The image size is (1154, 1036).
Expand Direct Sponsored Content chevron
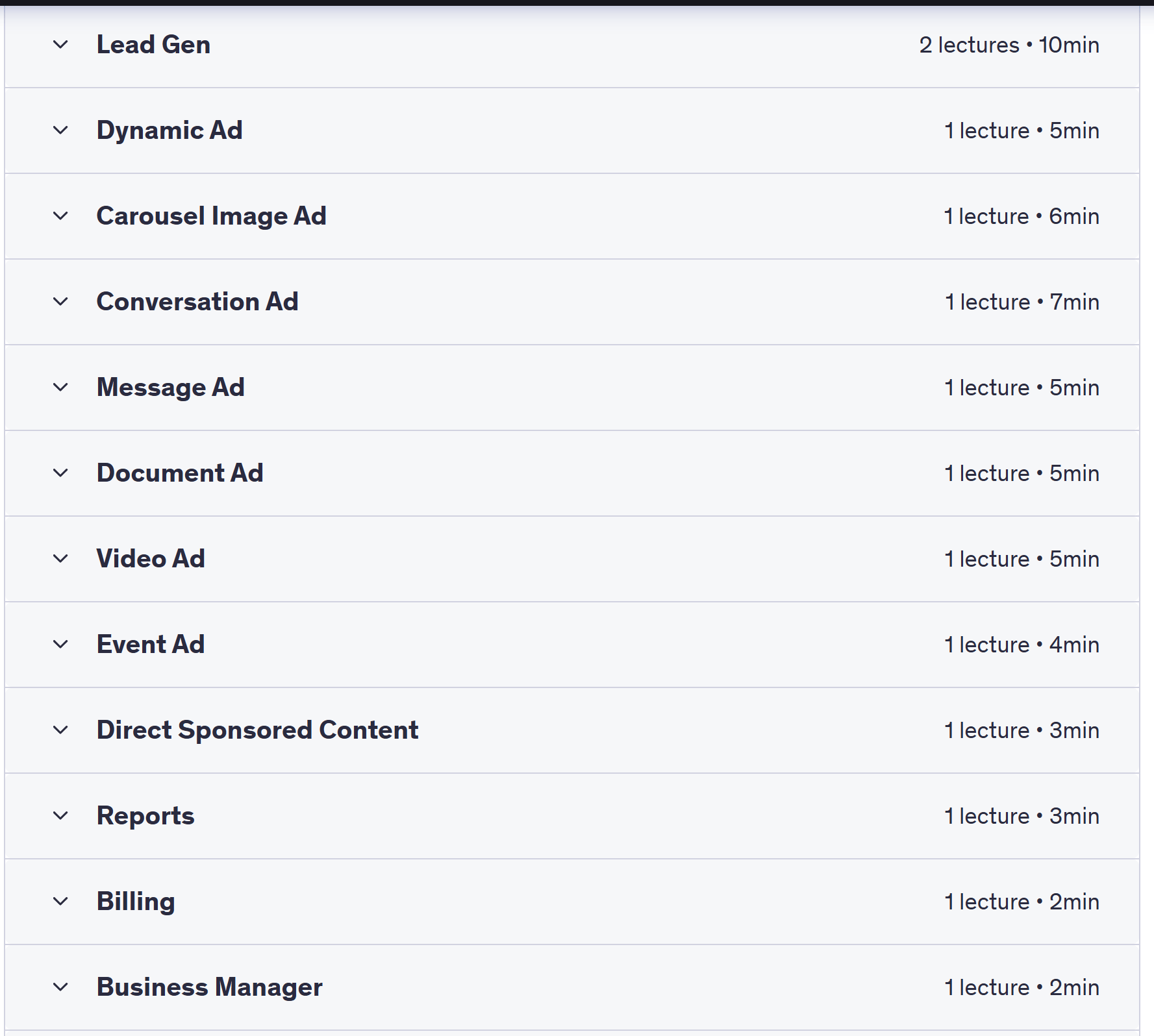click(60, 730)
